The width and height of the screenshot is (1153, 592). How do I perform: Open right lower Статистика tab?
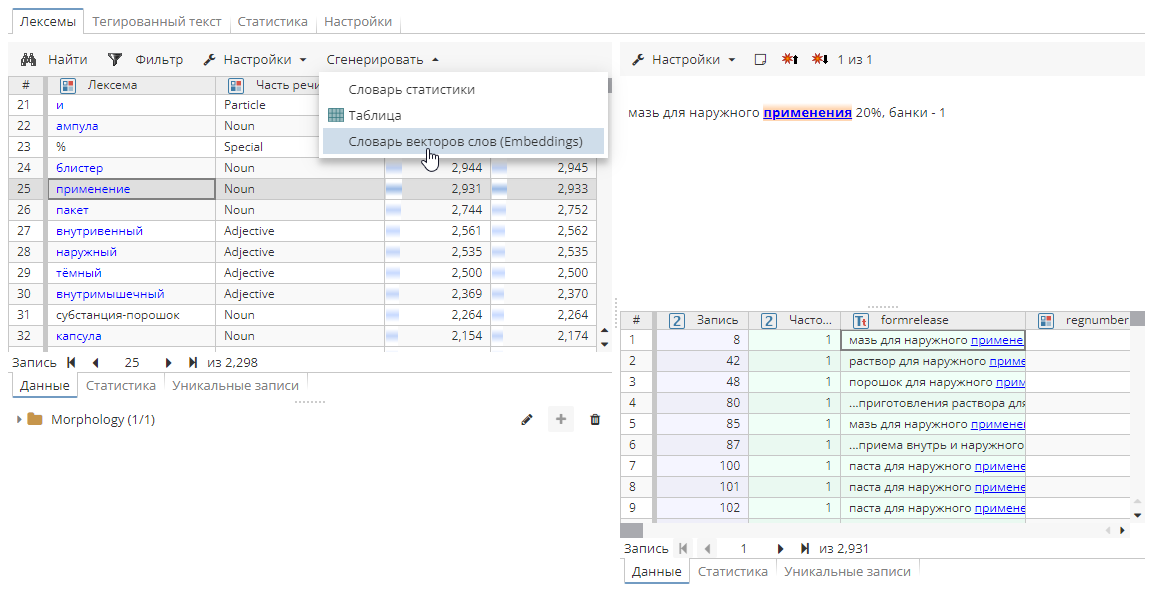tap(732, 571)
